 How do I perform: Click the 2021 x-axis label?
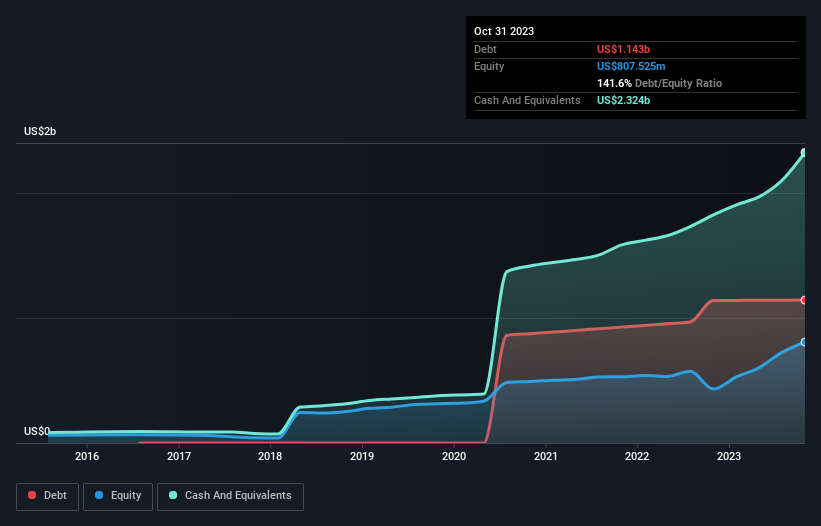point(546,456)
